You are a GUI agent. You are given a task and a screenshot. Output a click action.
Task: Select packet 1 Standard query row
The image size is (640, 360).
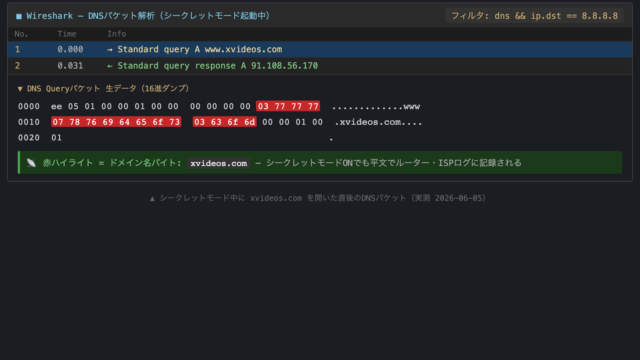point(320,49)
